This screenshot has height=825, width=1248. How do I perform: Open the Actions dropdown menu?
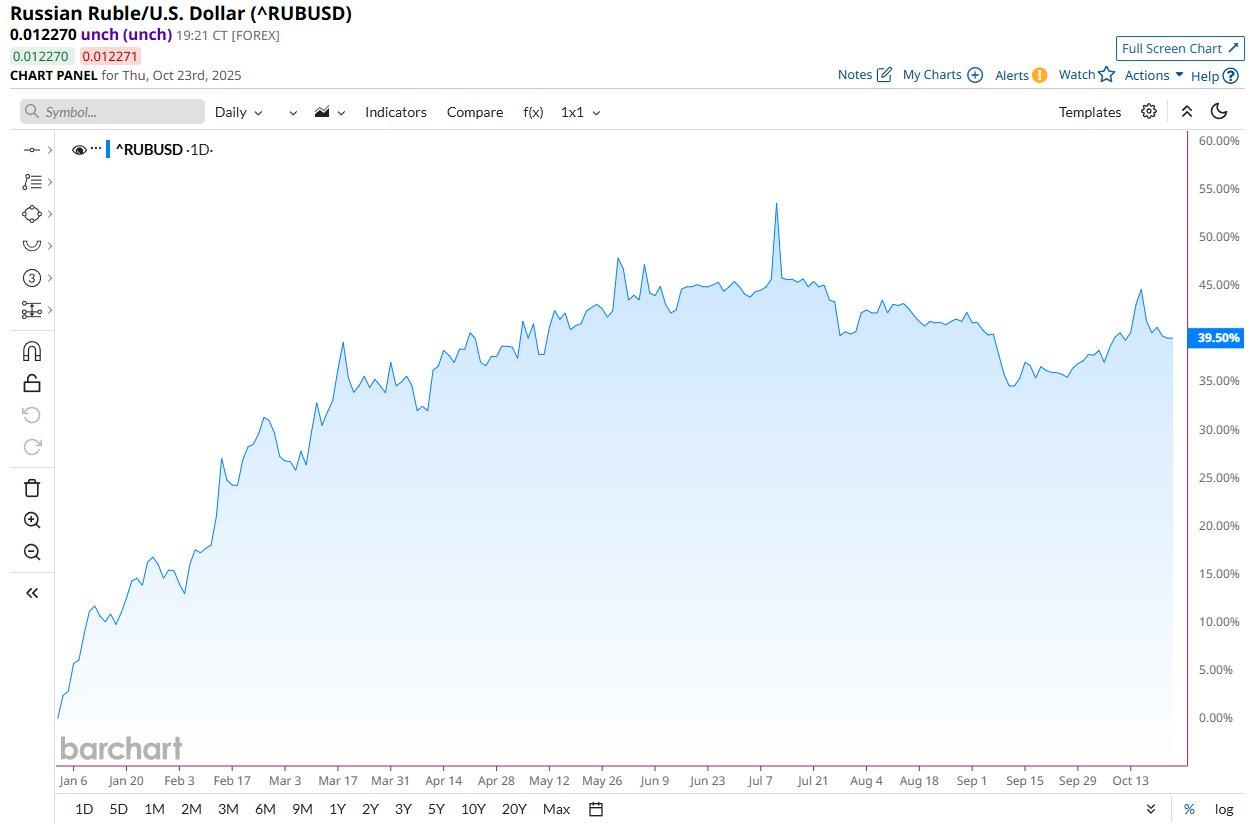(1154, 75)
